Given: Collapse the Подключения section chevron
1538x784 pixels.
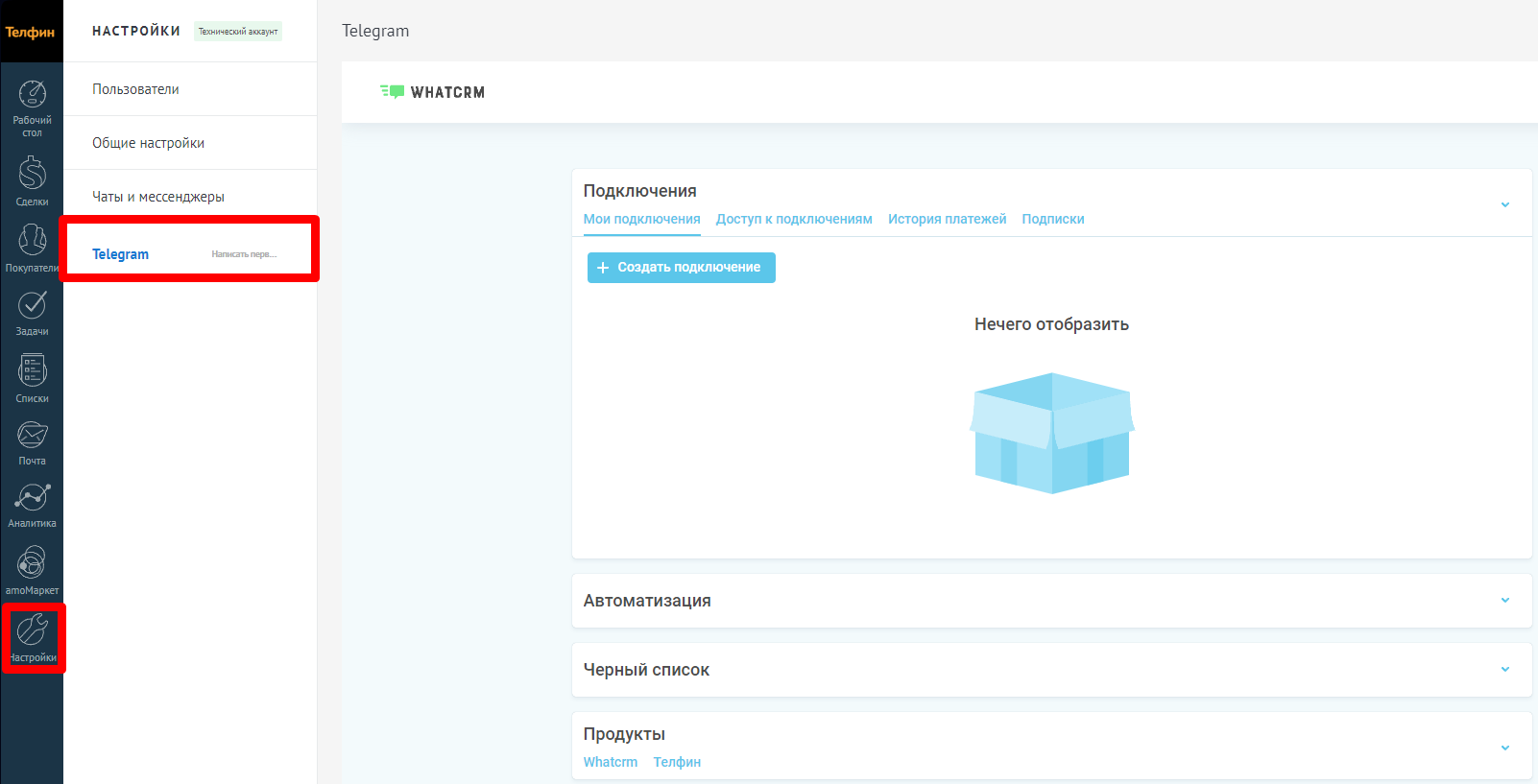Looking at the screenshot, I should pos(1504,204).
